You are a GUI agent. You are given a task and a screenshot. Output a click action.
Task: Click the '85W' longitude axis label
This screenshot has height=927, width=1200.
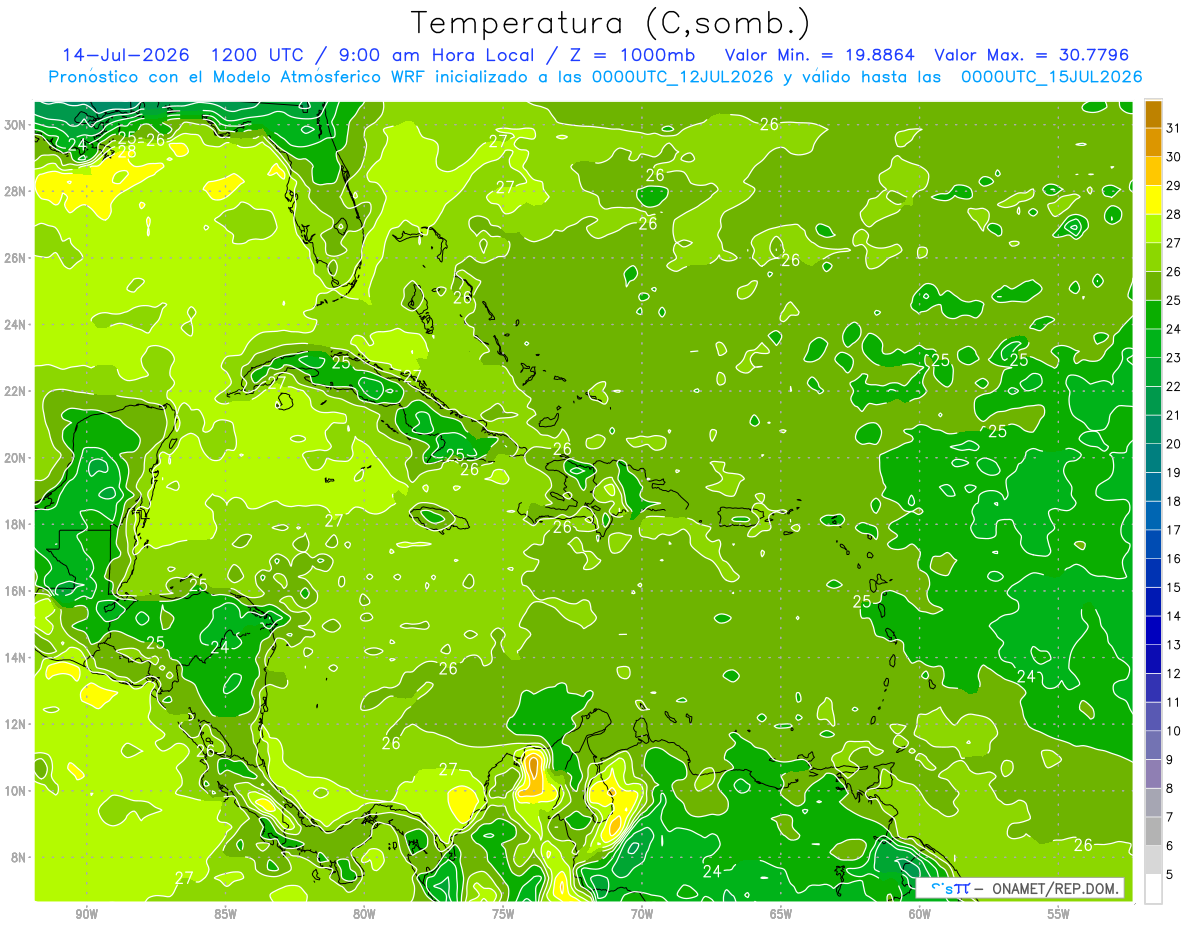(x=226, y=914)
